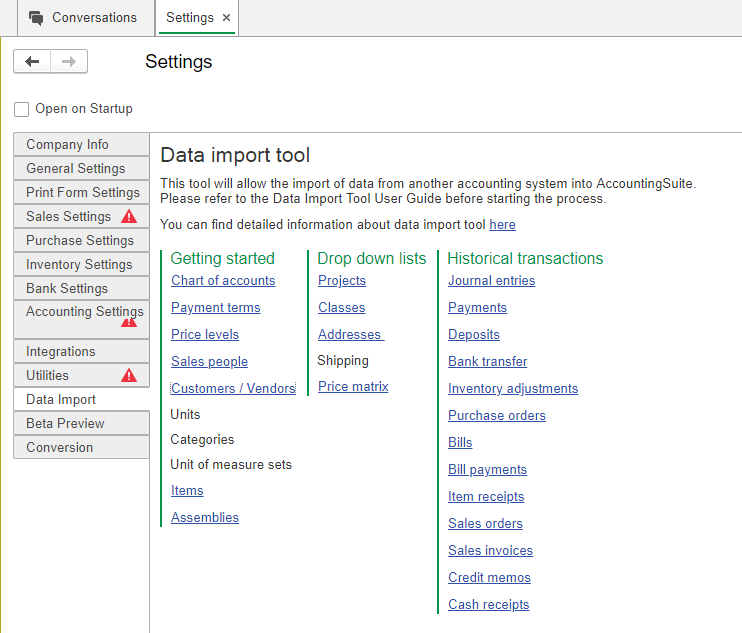Viewport: 742px width, 633px height.
Task: Open the Inventory Settings section
Action: point(81,264)
